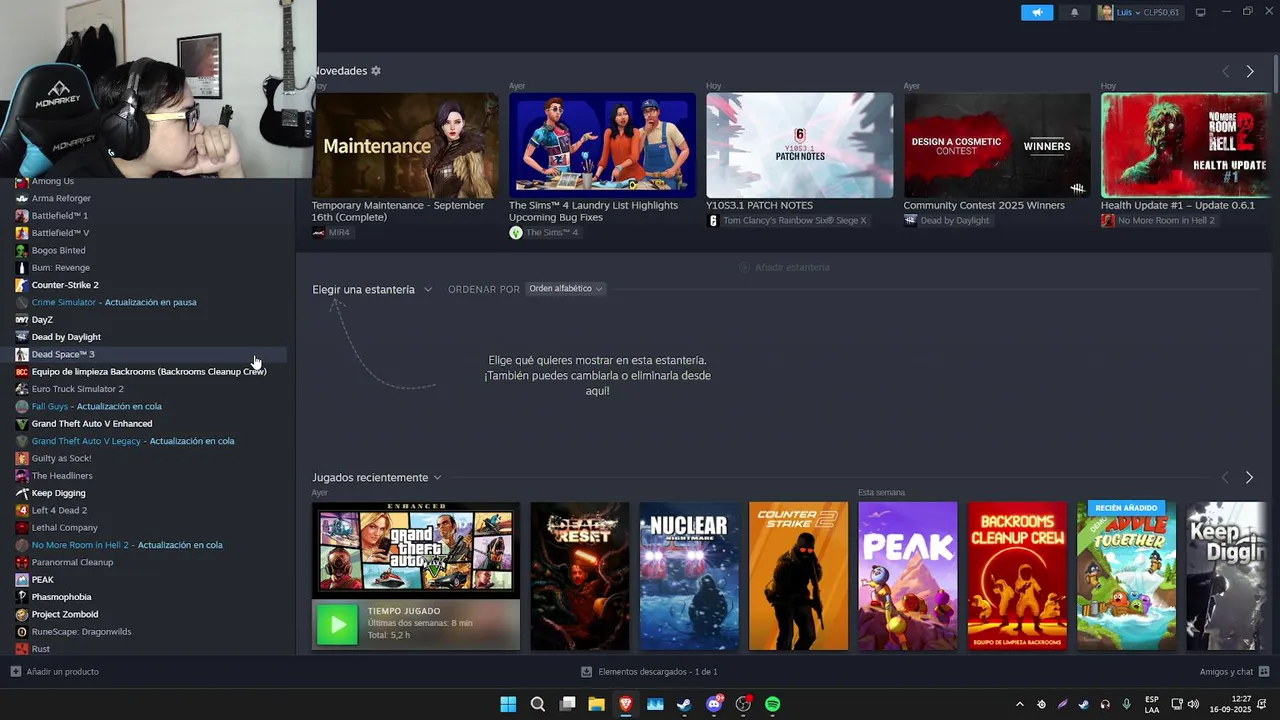Show next recently played games arrow

tap(1249, 478)
